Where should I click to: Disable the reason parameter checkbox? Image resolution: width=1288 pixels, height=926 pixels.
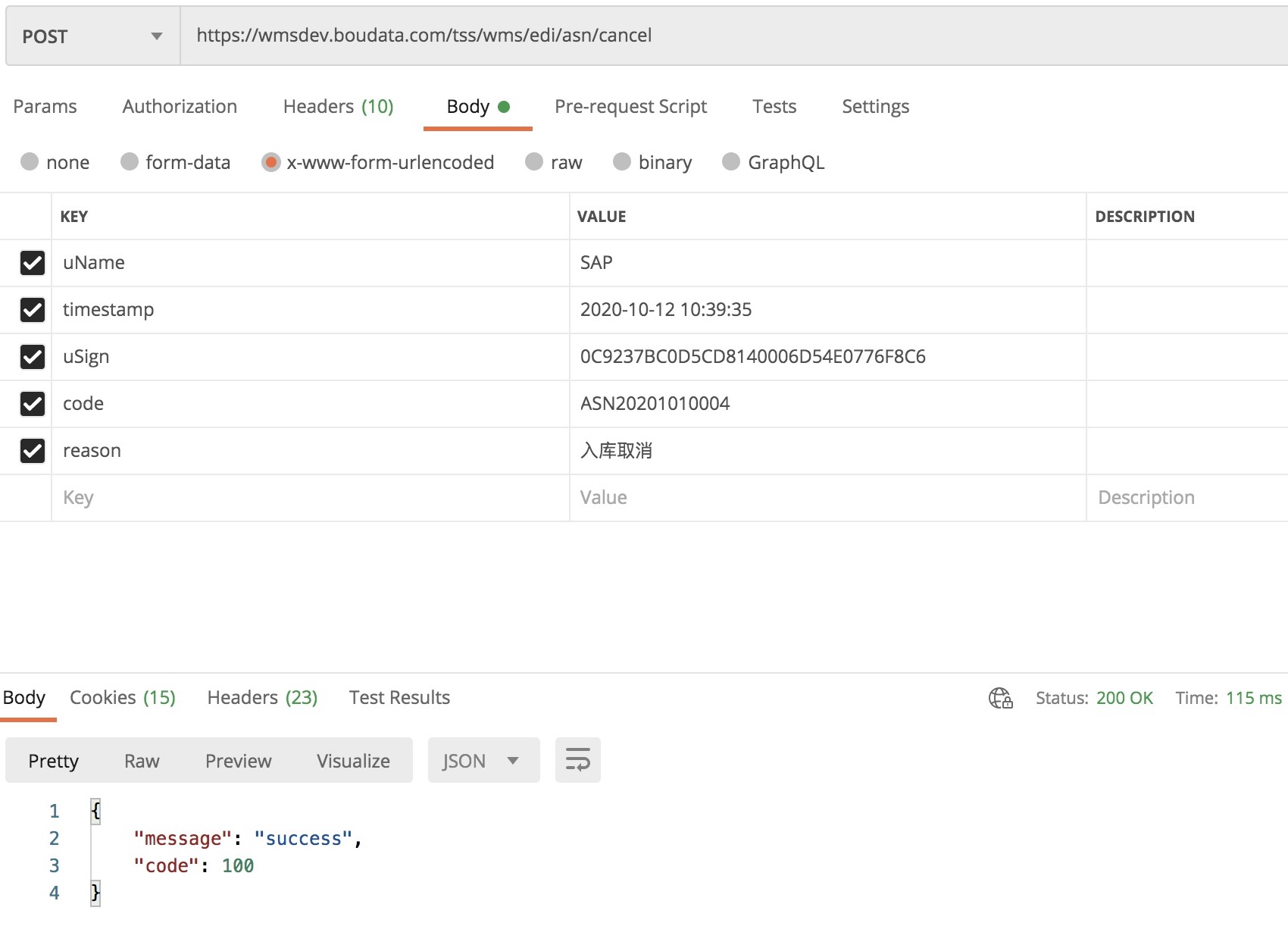[x=33, y=451]
